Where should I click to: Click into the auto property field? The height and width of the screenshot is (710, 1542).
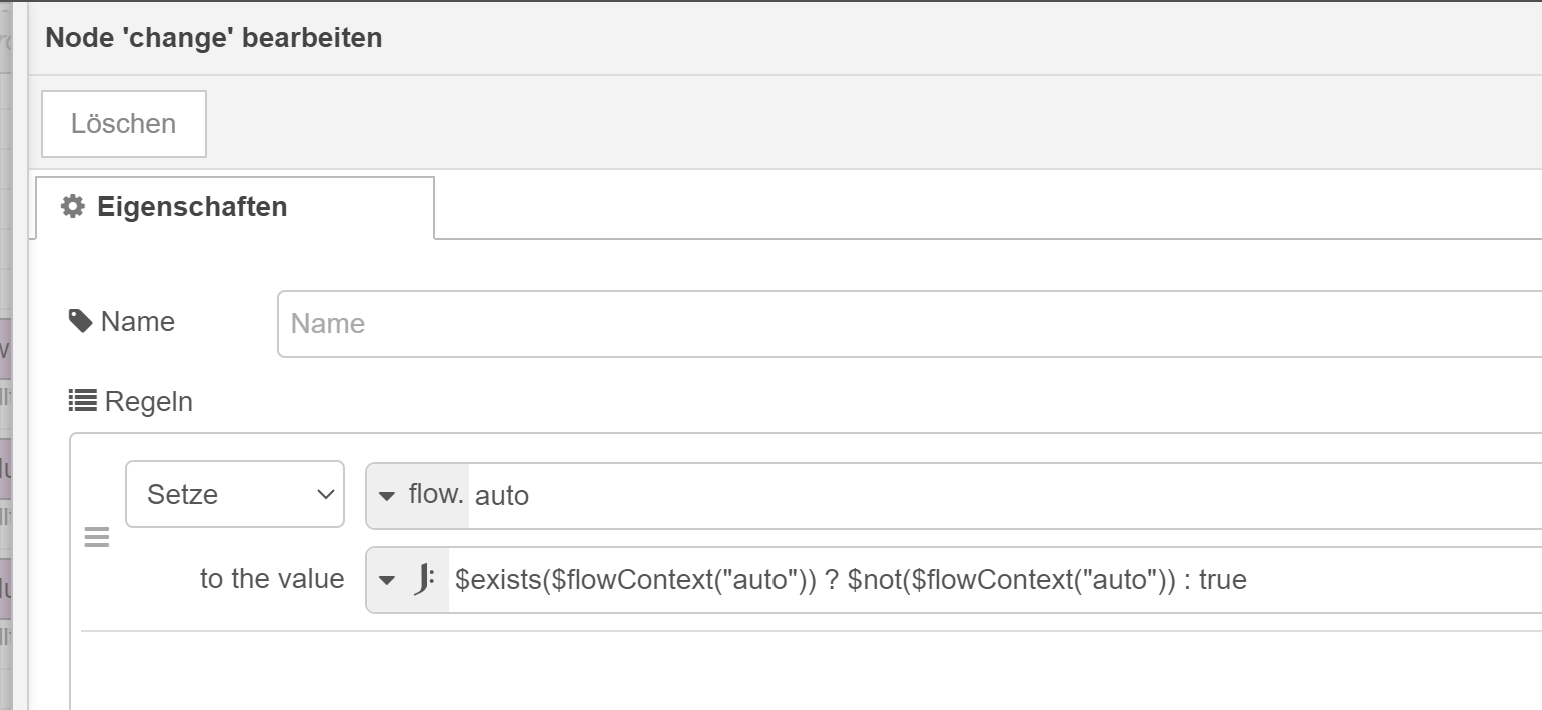click(1005, 495)
